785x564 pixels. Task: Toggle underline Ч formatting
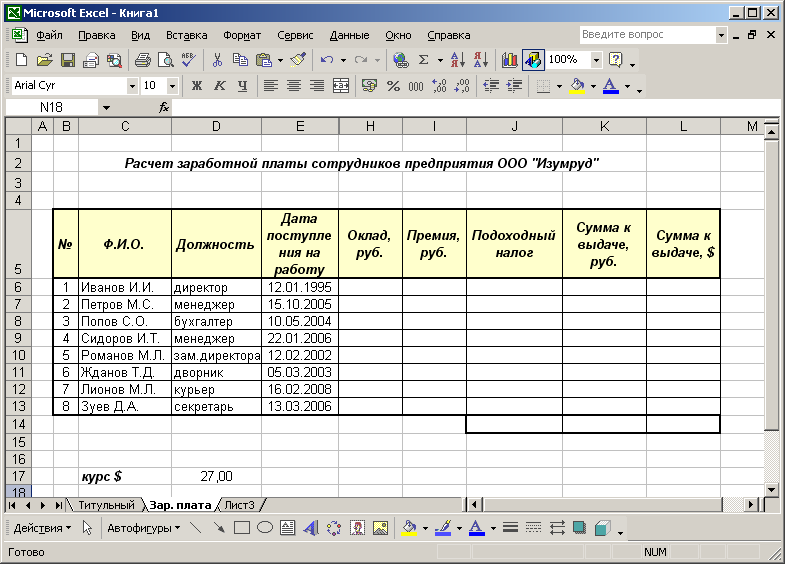coord(242,86)
